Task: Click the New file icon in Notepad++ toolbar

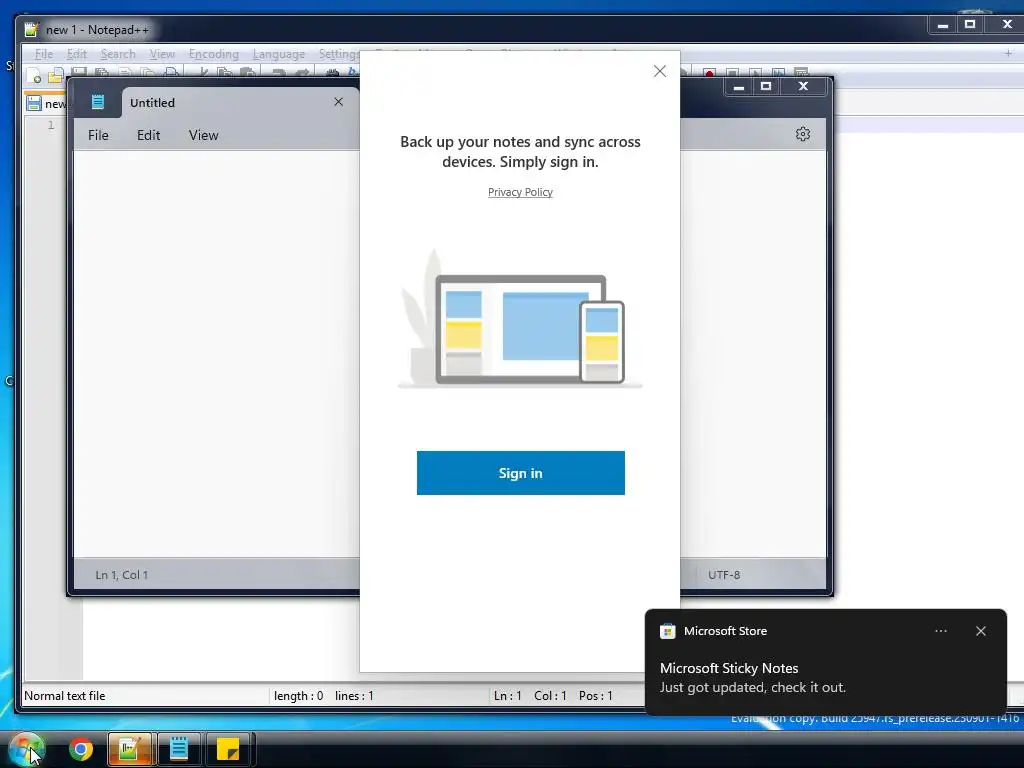Action: (35, 75)
